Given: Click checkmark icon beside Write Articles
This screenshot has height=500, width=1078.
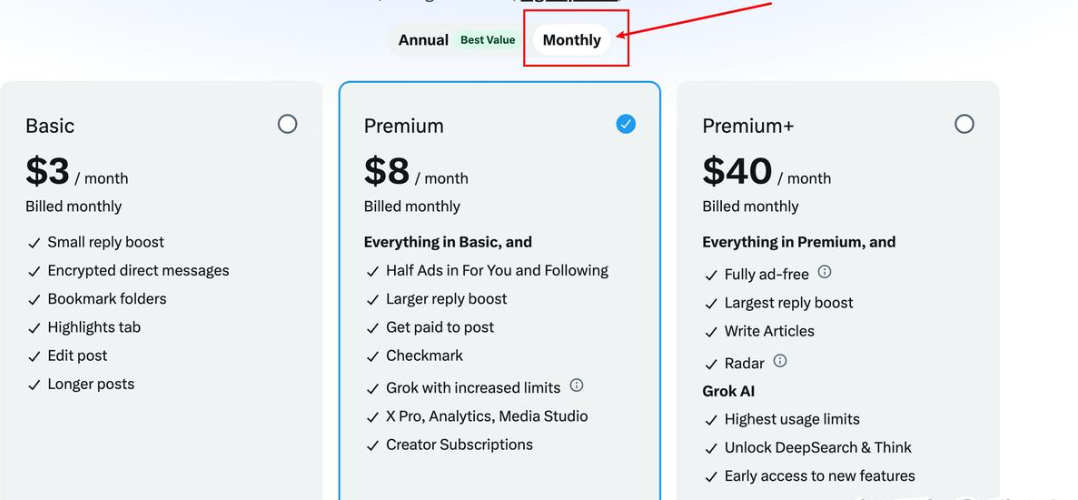Looking at the screenshot, I should click(x=711, y=332).
